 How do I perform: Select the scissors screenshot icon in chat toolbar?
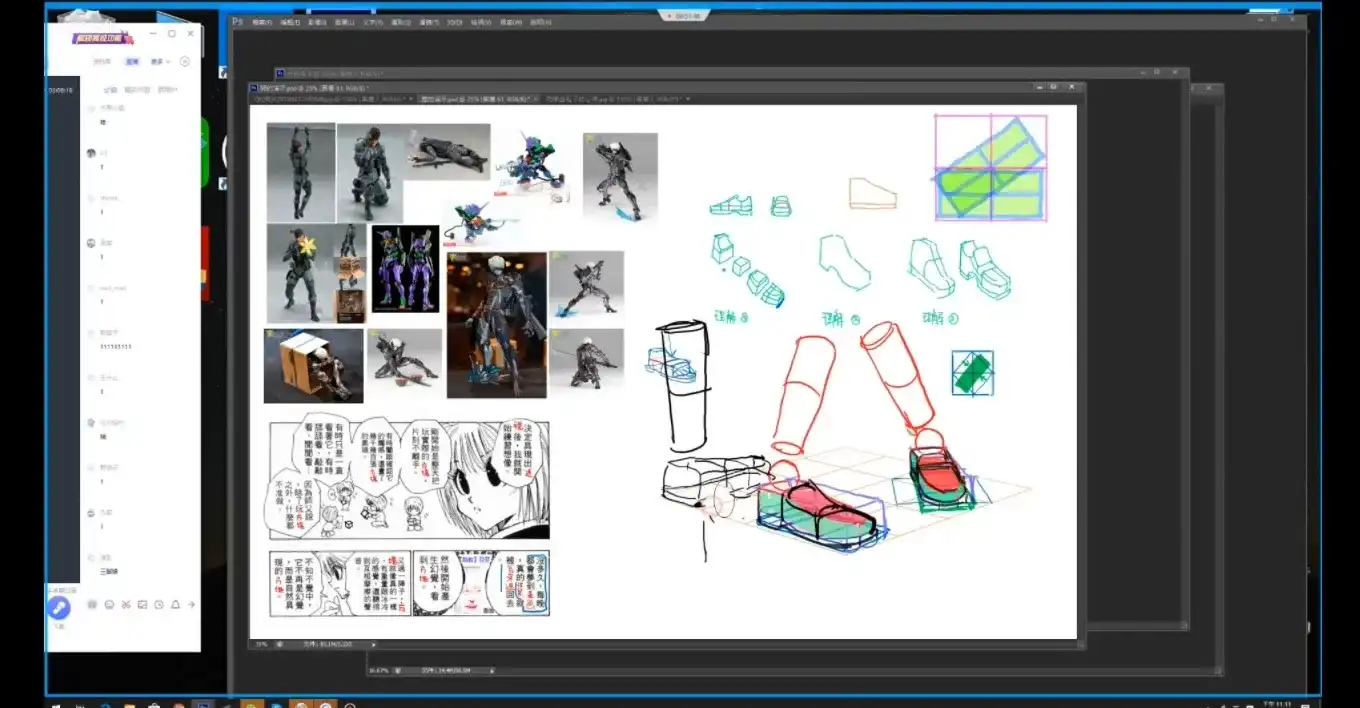tap(126, 605)
